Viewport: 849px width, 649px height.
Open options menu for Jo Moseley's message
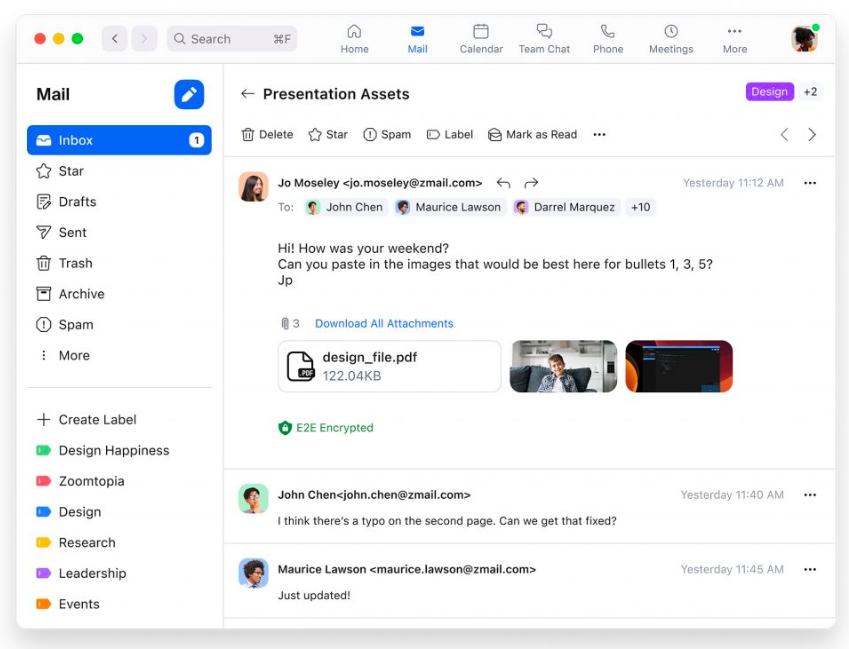point(810,183)
